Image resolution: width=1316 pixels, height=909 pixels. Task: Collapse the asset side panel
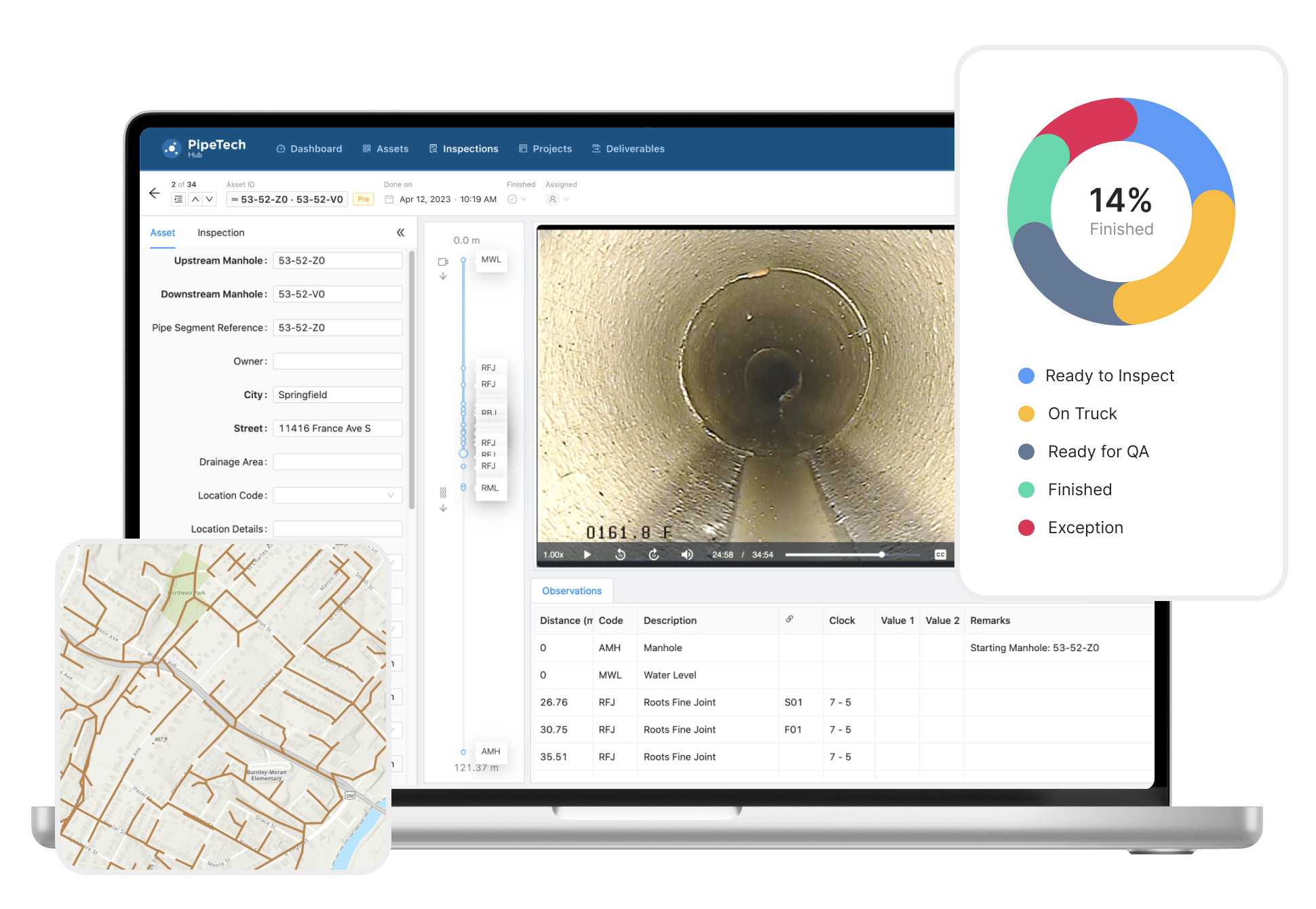[x=400, y=233]
